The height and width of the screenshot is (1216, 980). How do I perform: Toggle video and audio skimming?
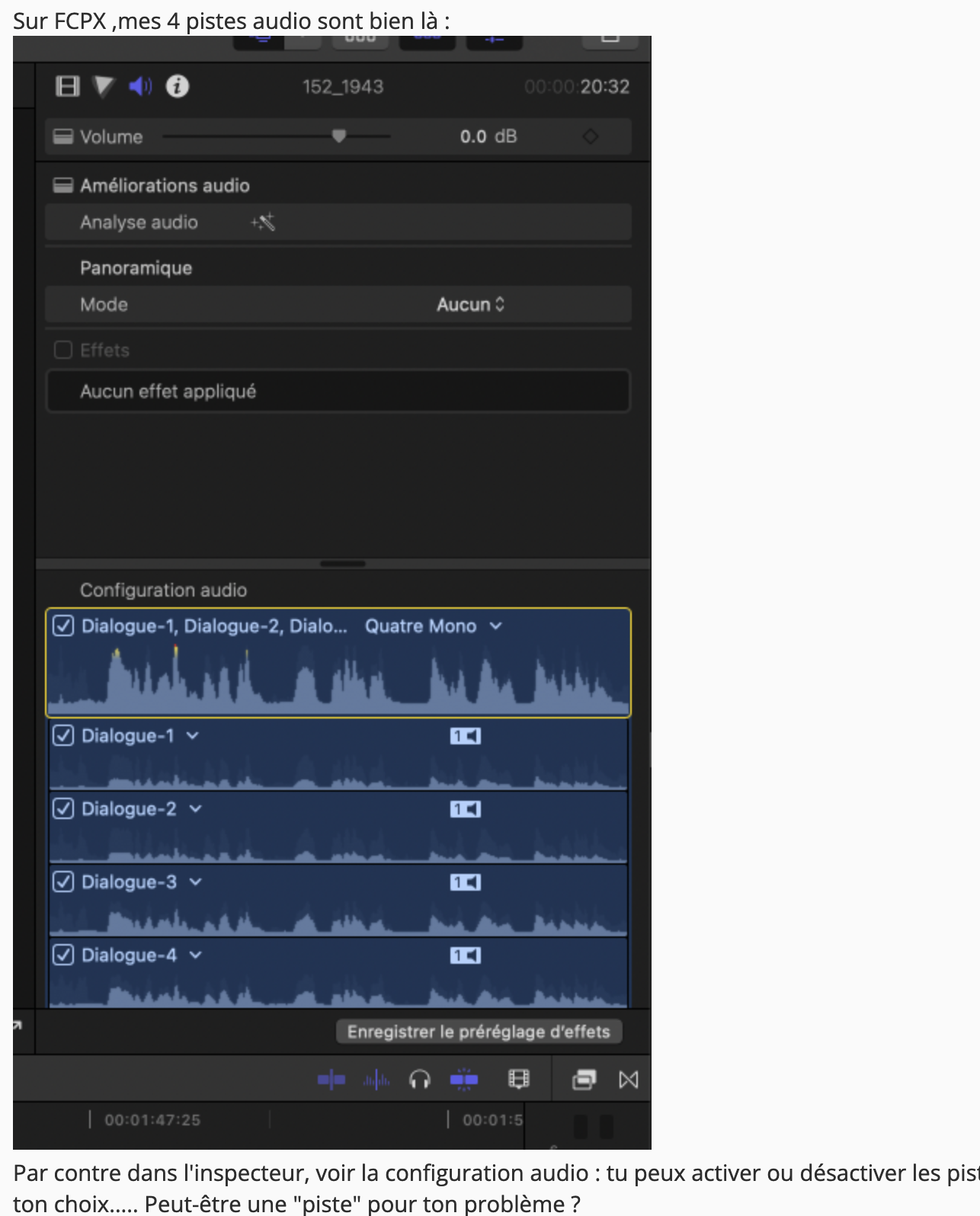[331, 1080]
